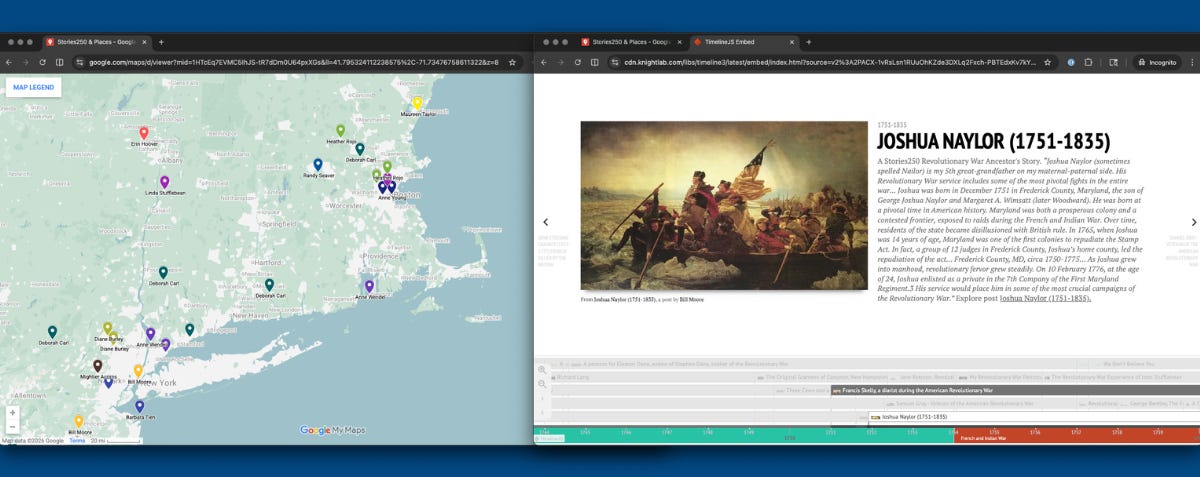Screen dimensions: 1200x477
Task: Go to the previous timeline slide
Action: point(545,222)
